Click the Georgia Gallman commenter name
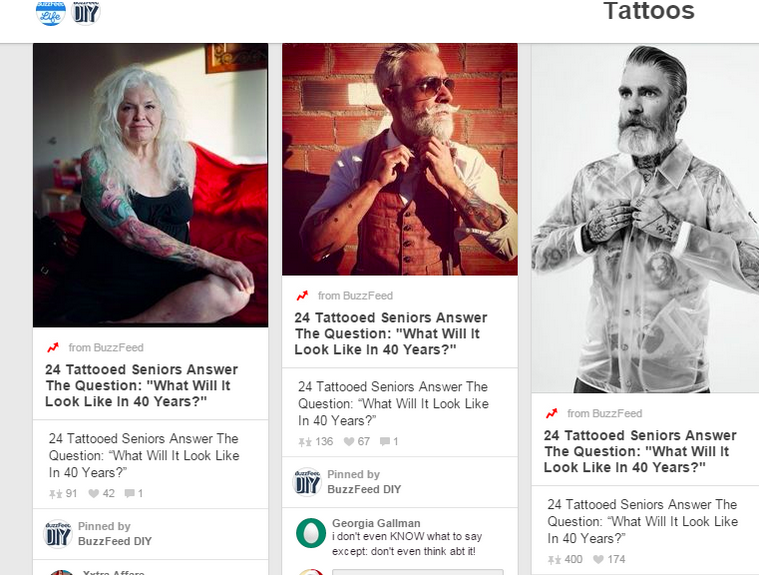This screenshot has height=575, width=759. coord(376,523)
